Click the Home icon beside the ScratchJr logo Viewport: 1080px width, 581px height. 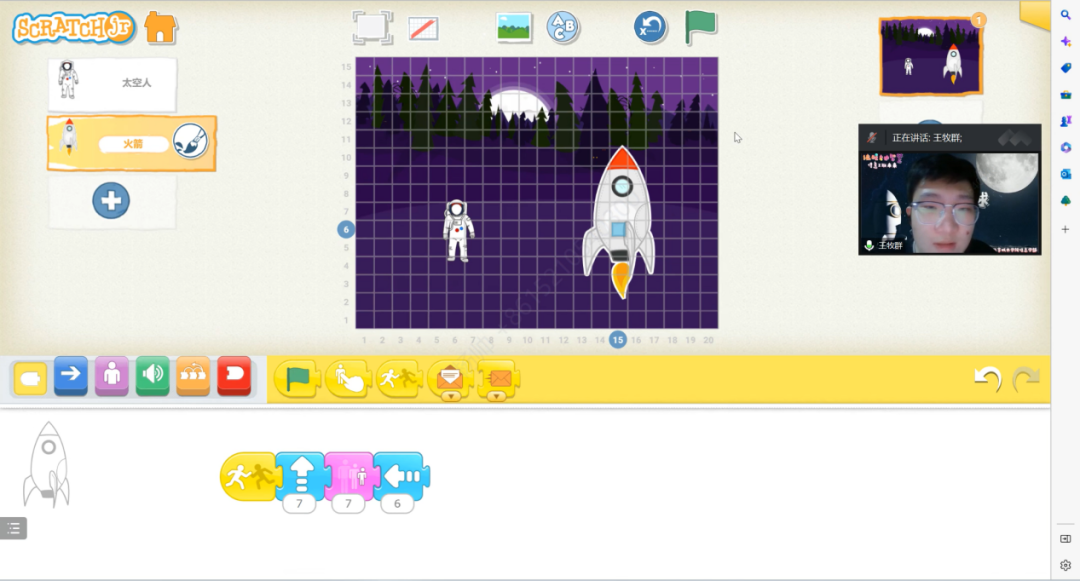pos(160,27)
